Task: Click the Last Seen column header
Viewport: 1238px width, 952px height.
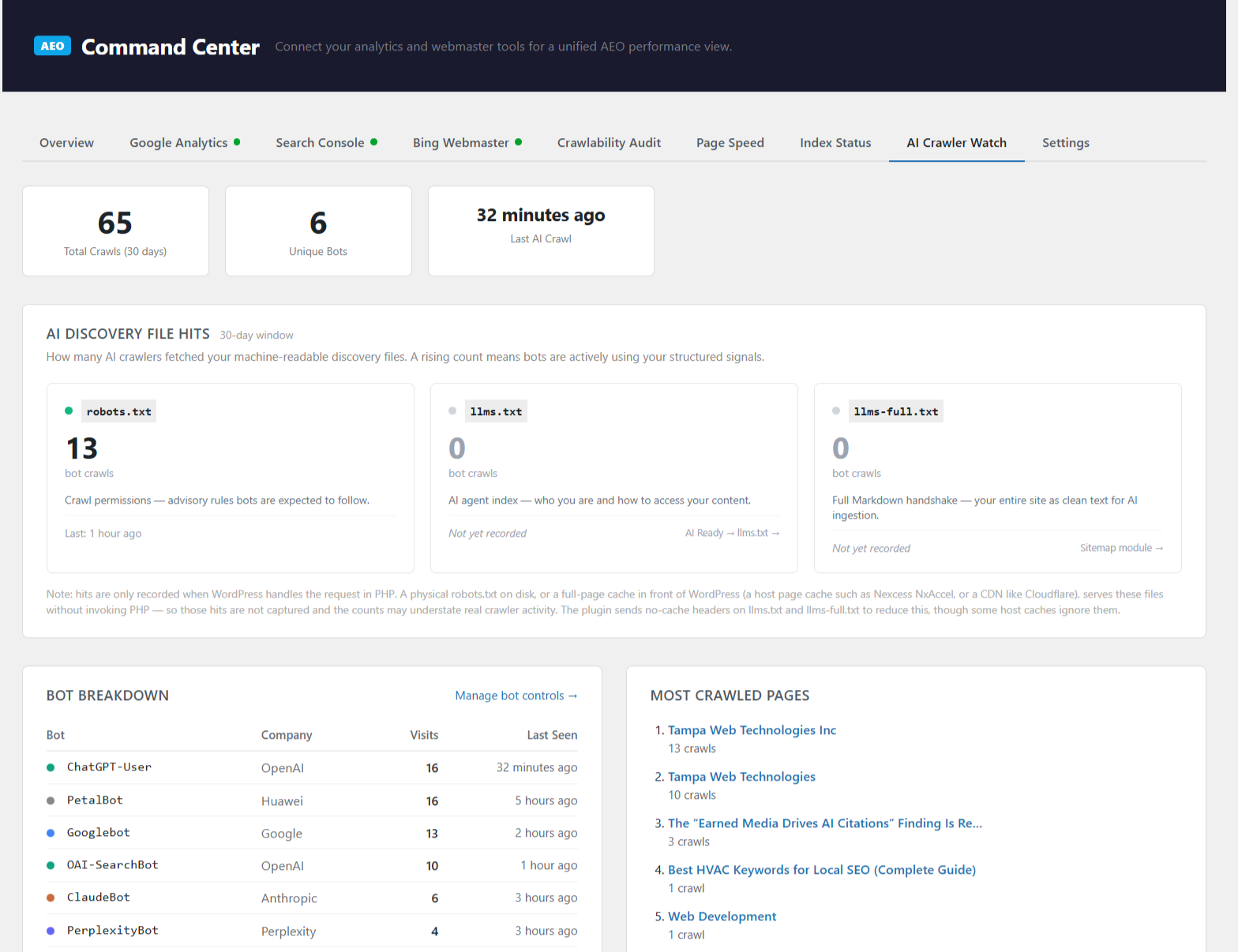Action: click(x=552, y=735)
